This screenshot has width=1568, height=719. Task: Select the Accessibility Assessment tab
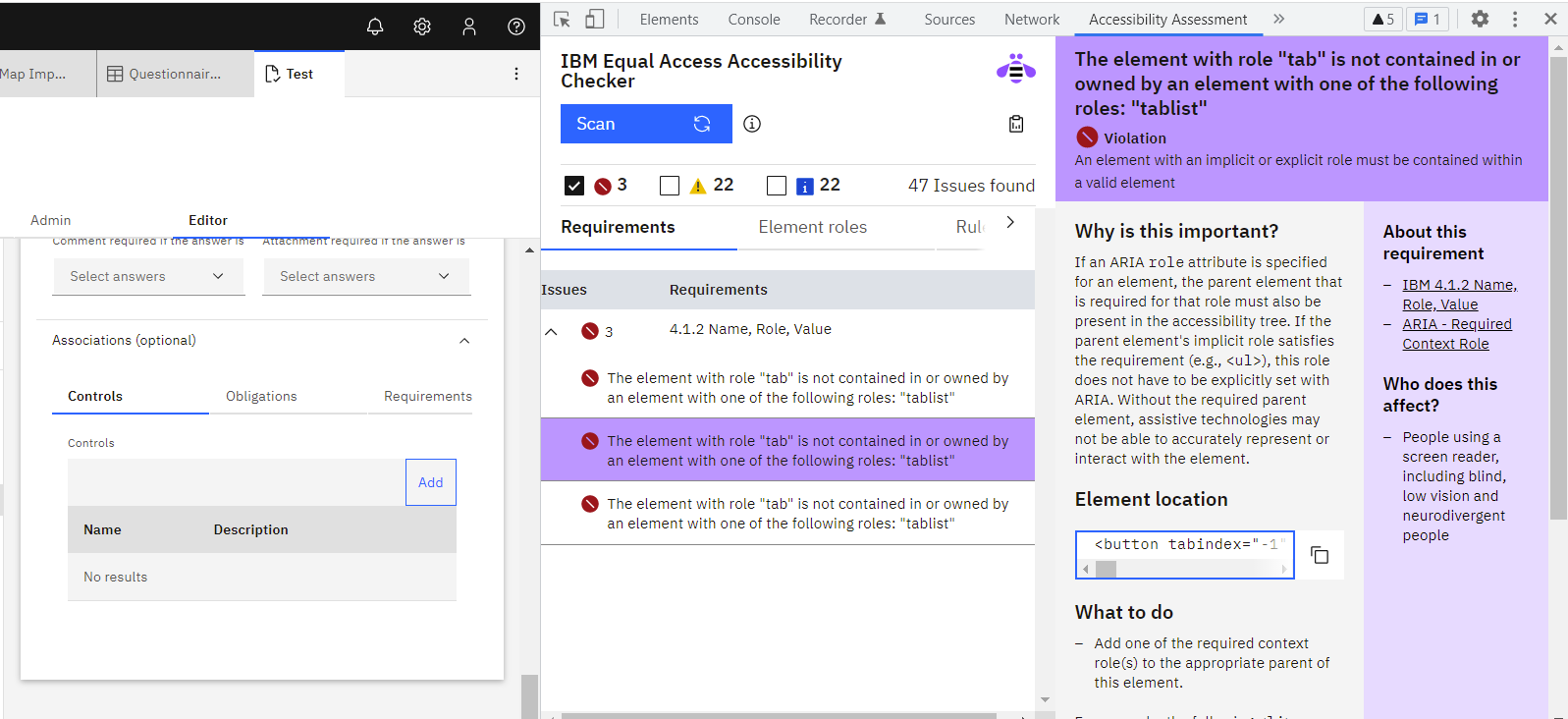1167,19
